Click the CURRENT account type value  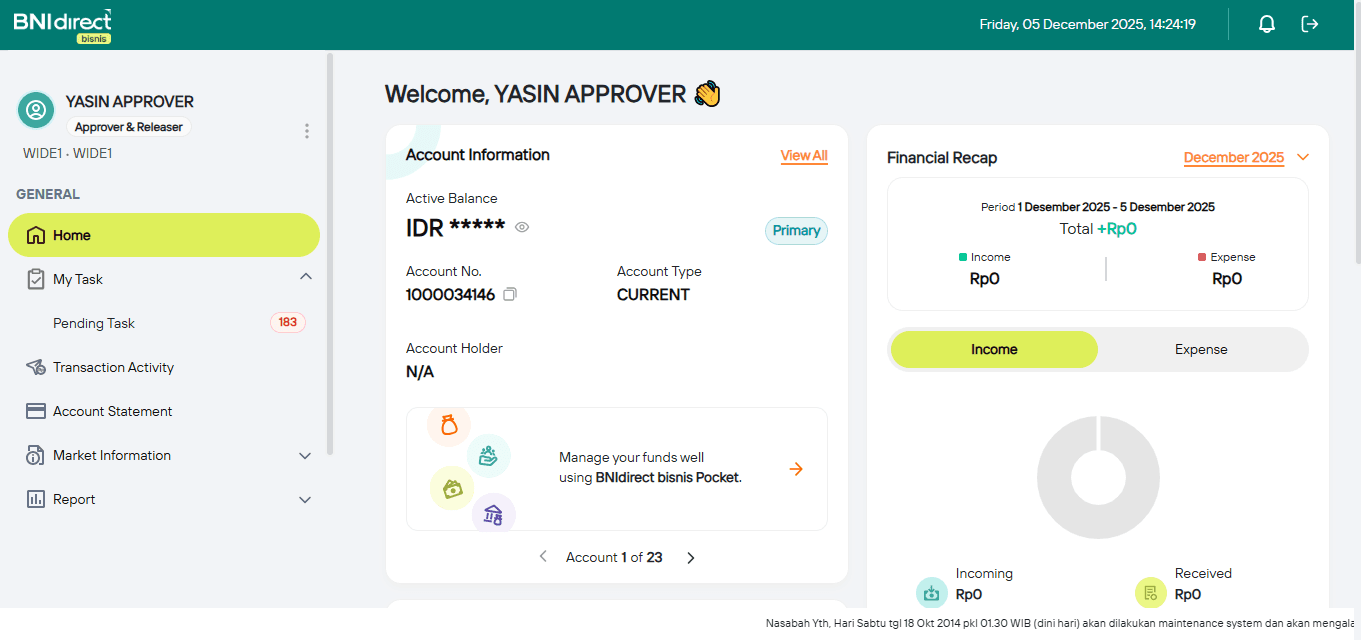point(653,294)
